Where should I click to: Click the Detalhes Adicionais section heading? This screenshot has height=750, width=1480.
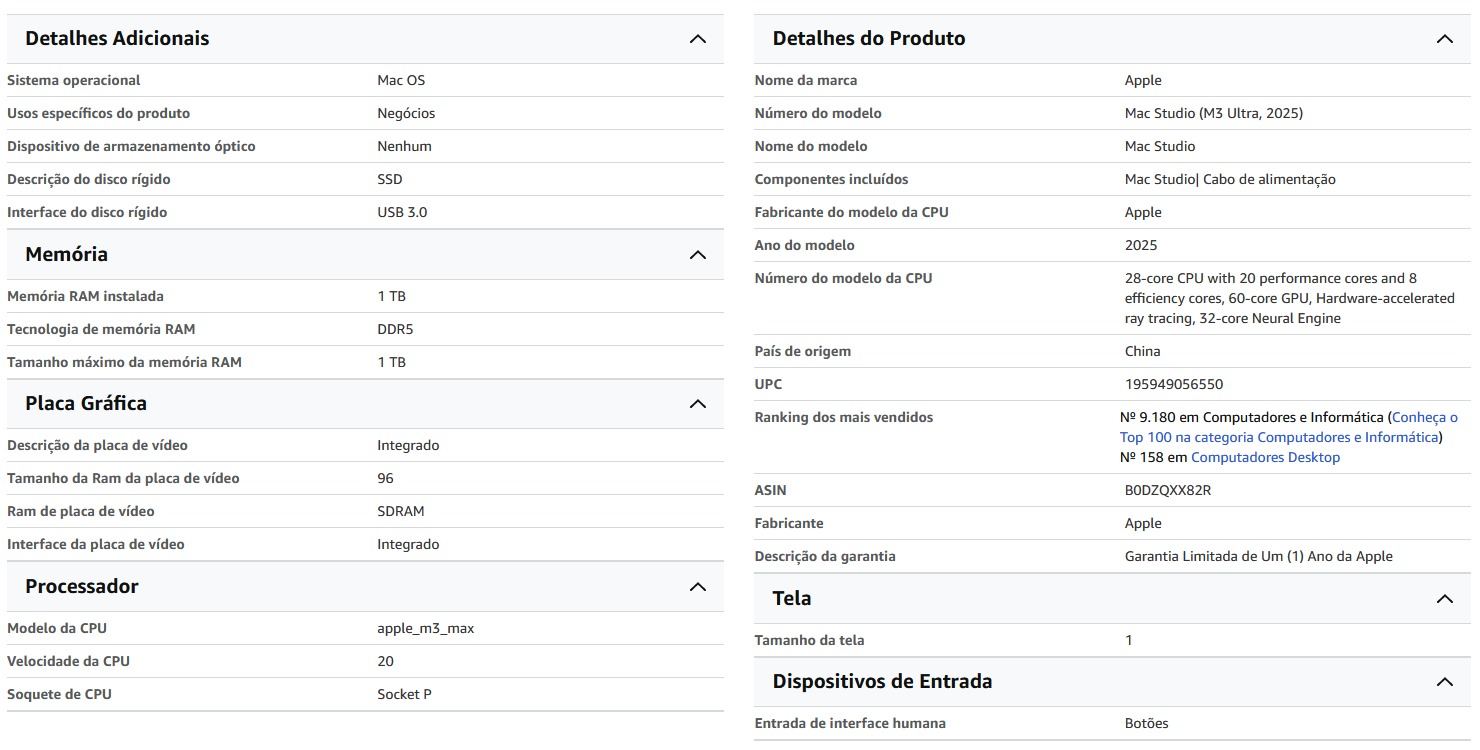click(x=117, y=39)
